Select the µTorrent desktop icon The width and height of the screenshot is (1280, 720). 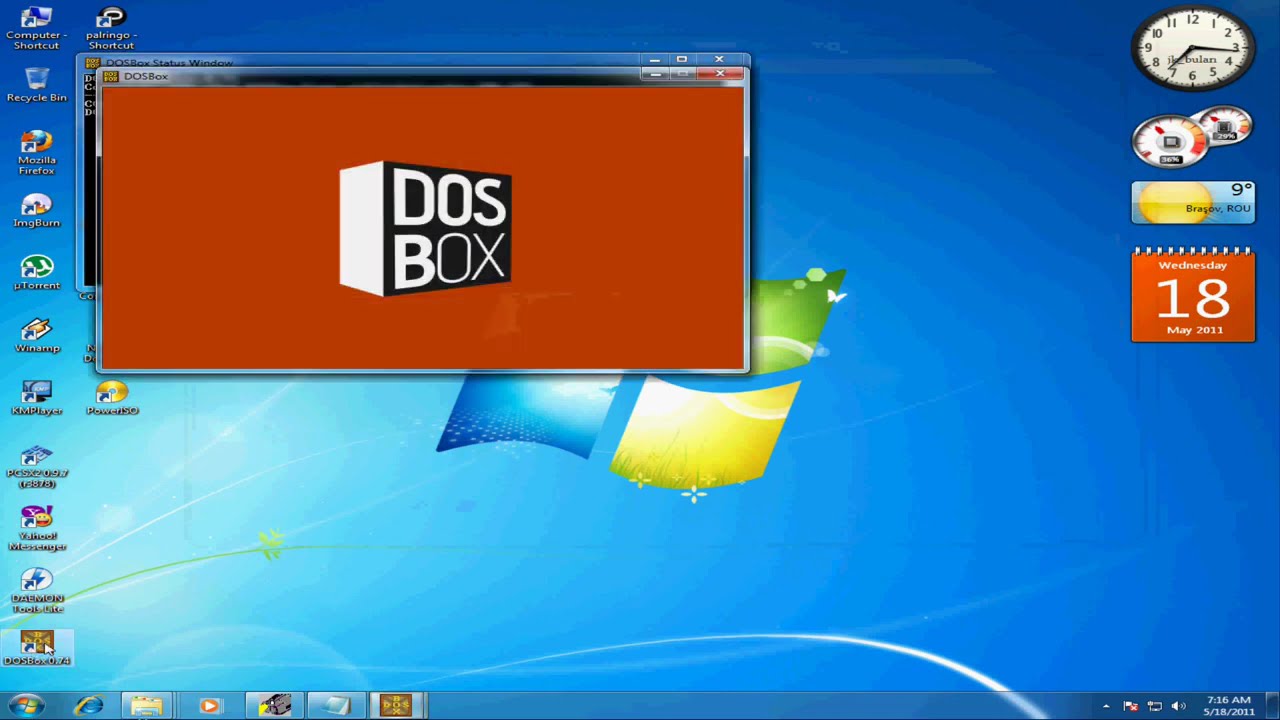36,273
